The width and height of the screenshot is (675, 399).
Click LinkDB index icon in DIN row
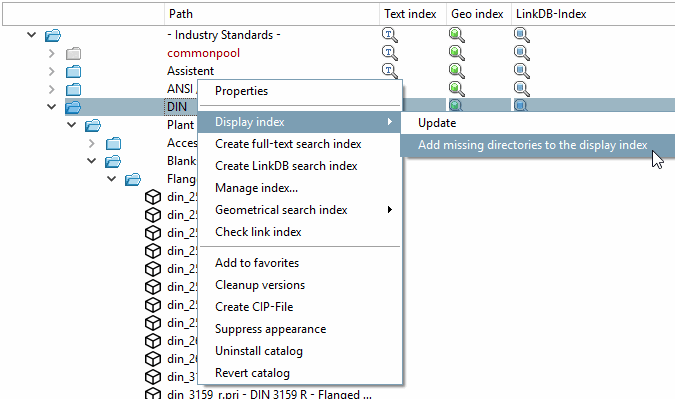coord(521,105)
